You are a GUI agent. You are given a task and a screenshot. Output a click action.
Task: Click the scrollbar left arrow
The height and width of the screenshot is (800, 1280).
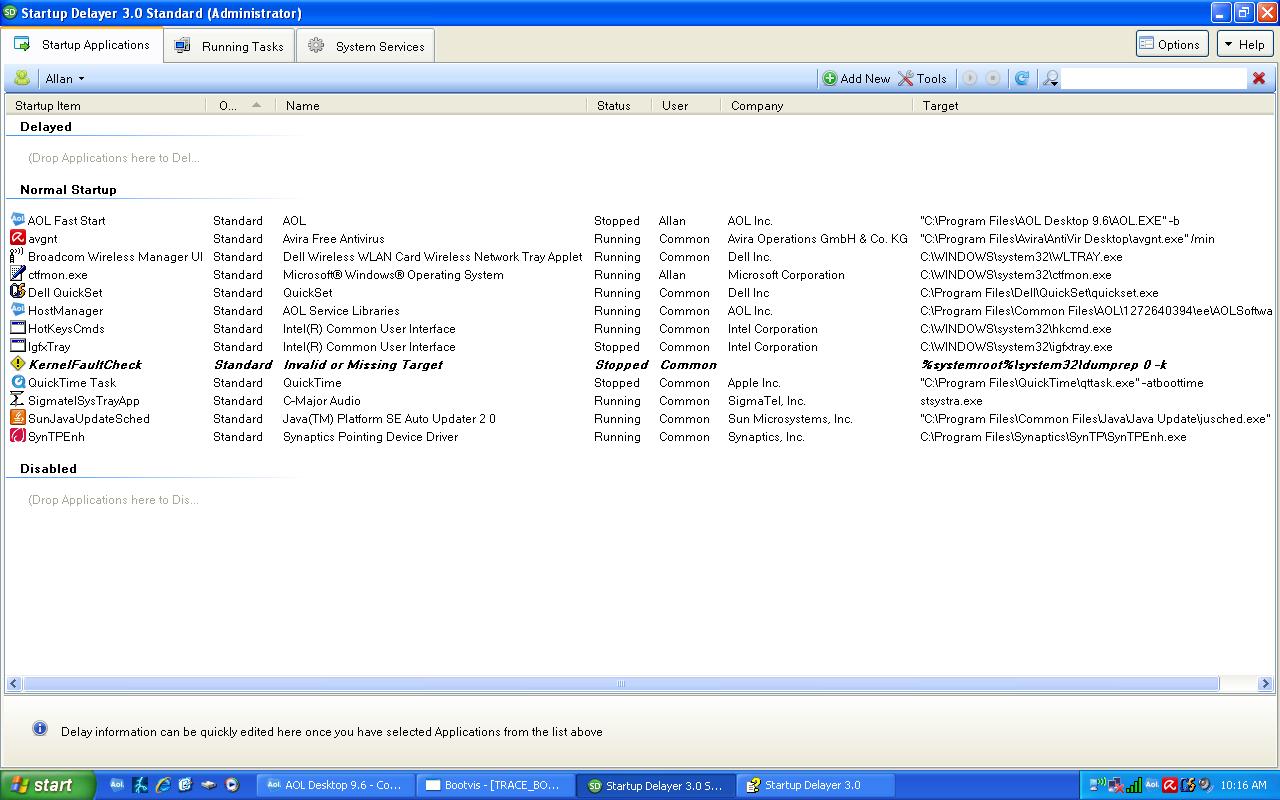tap(14, 684)
